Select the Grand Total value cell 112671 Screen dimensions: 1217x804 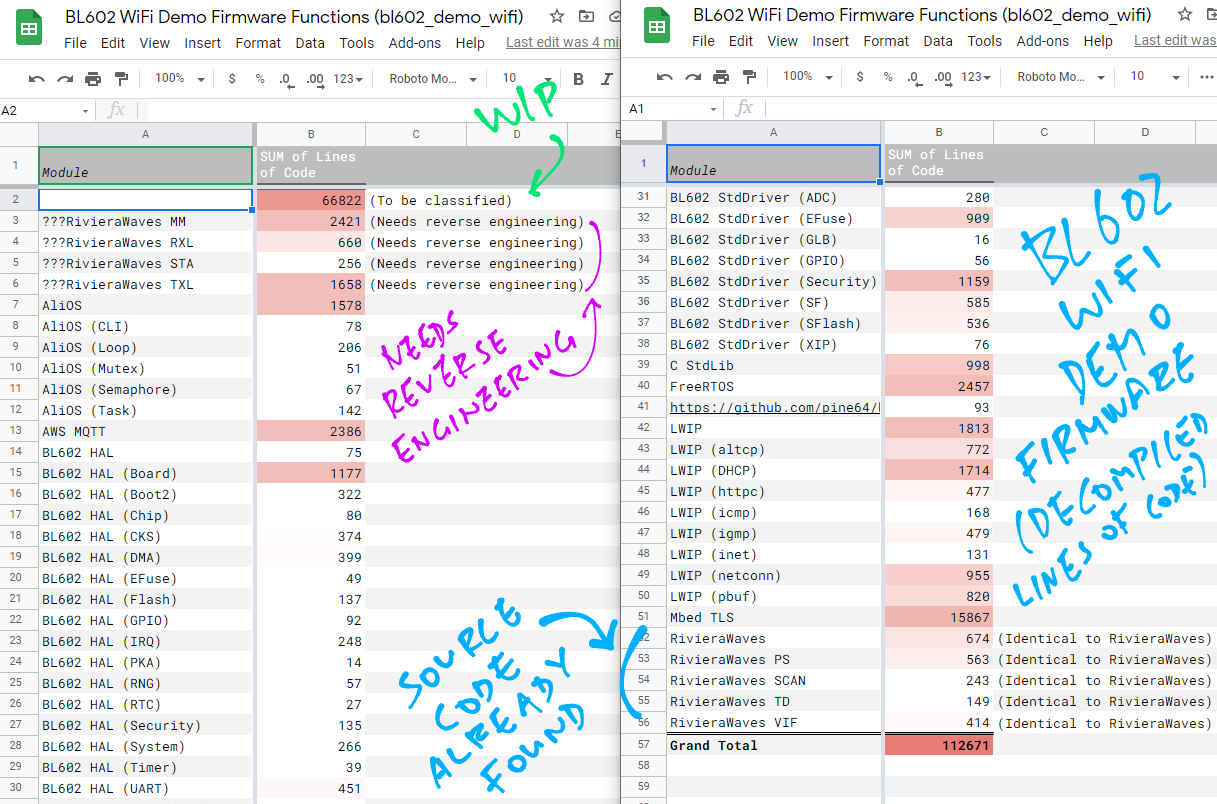click(938, 745)
